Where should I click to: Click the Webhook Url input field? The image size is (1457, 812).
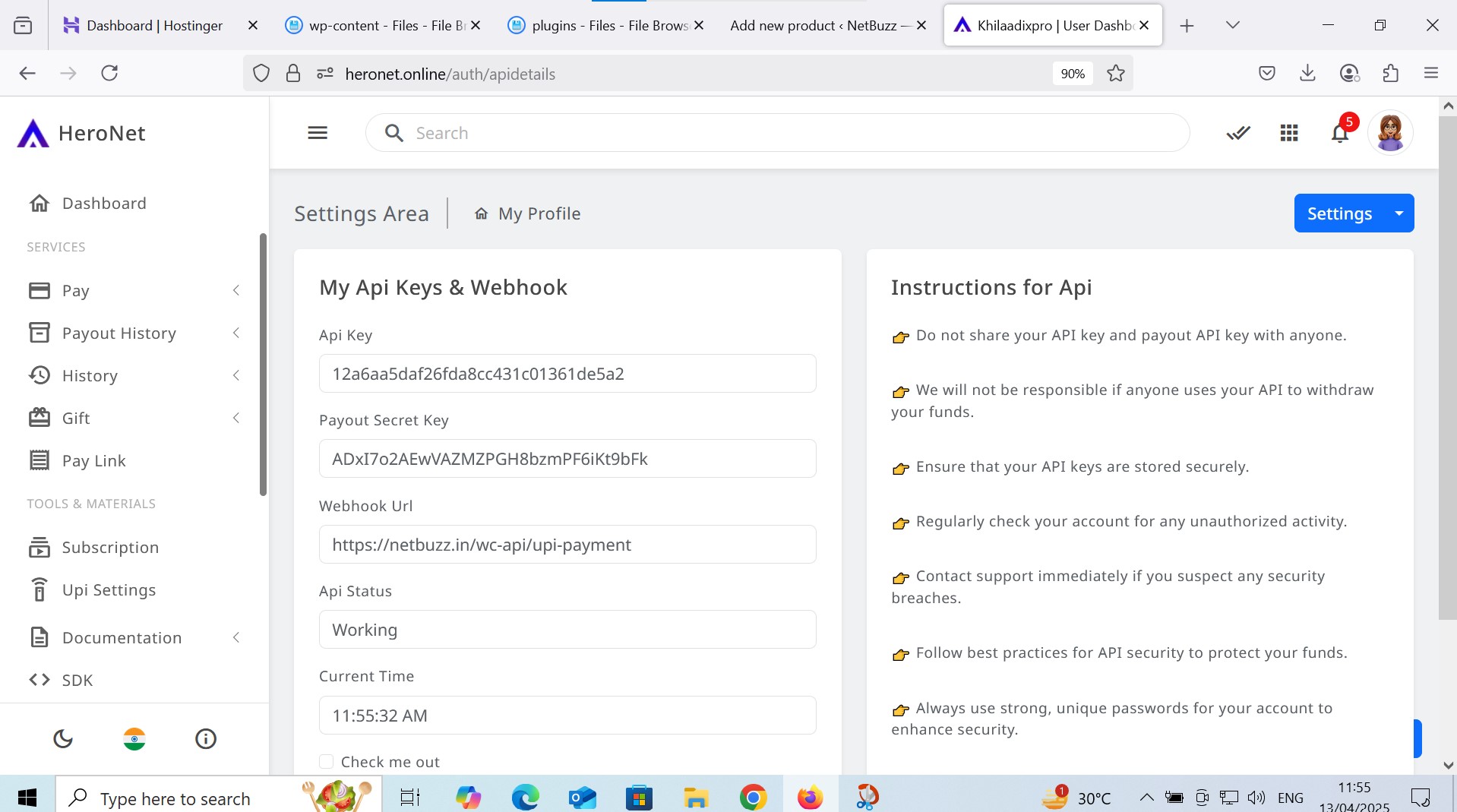click(x=567, y=545)
